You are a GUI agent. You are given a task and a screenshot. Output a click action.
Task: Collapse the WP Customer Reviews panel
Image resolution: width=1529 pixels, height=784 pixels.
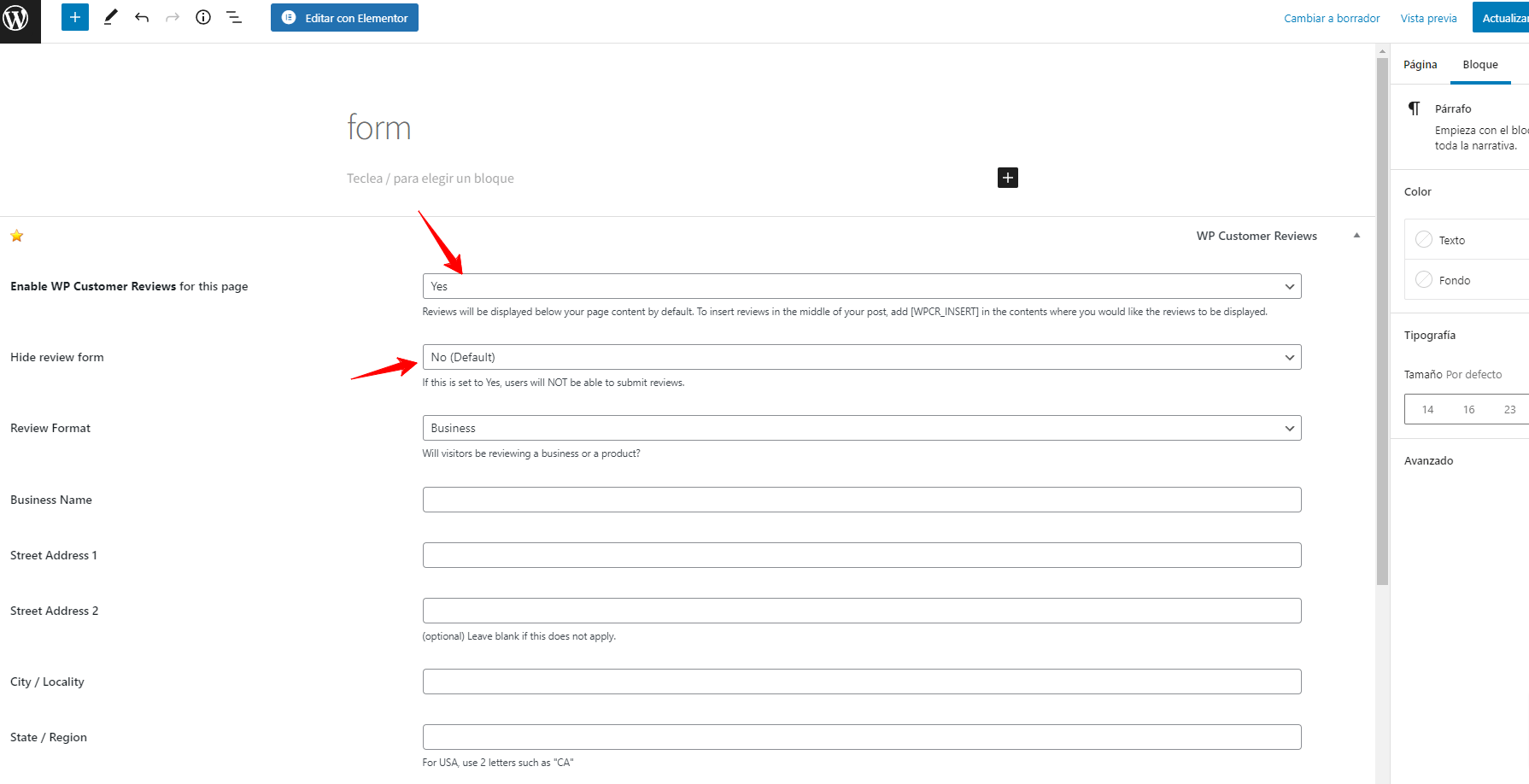click(x=1356, y=236)
